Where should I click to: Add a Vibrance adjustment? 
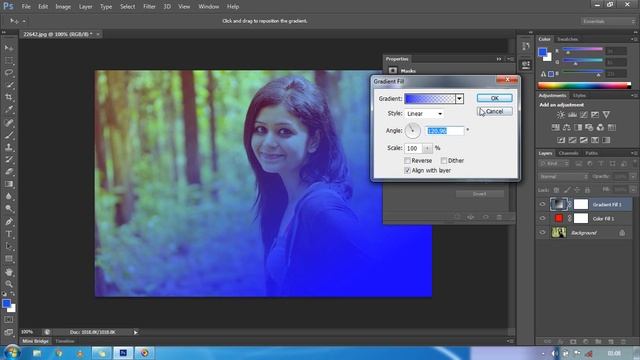(606, 115)
